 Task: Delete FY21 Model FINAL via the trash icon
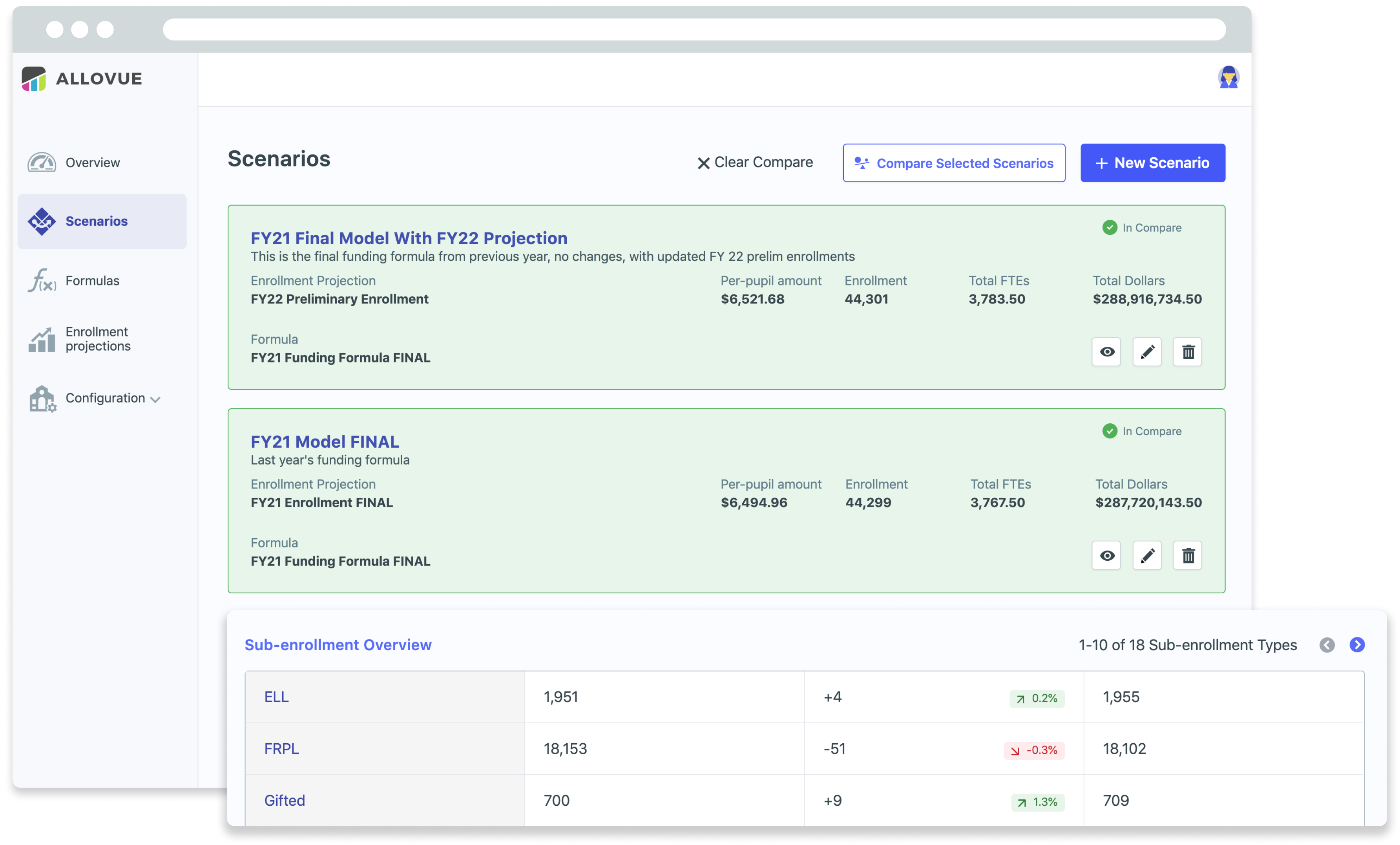(1188, 555)
